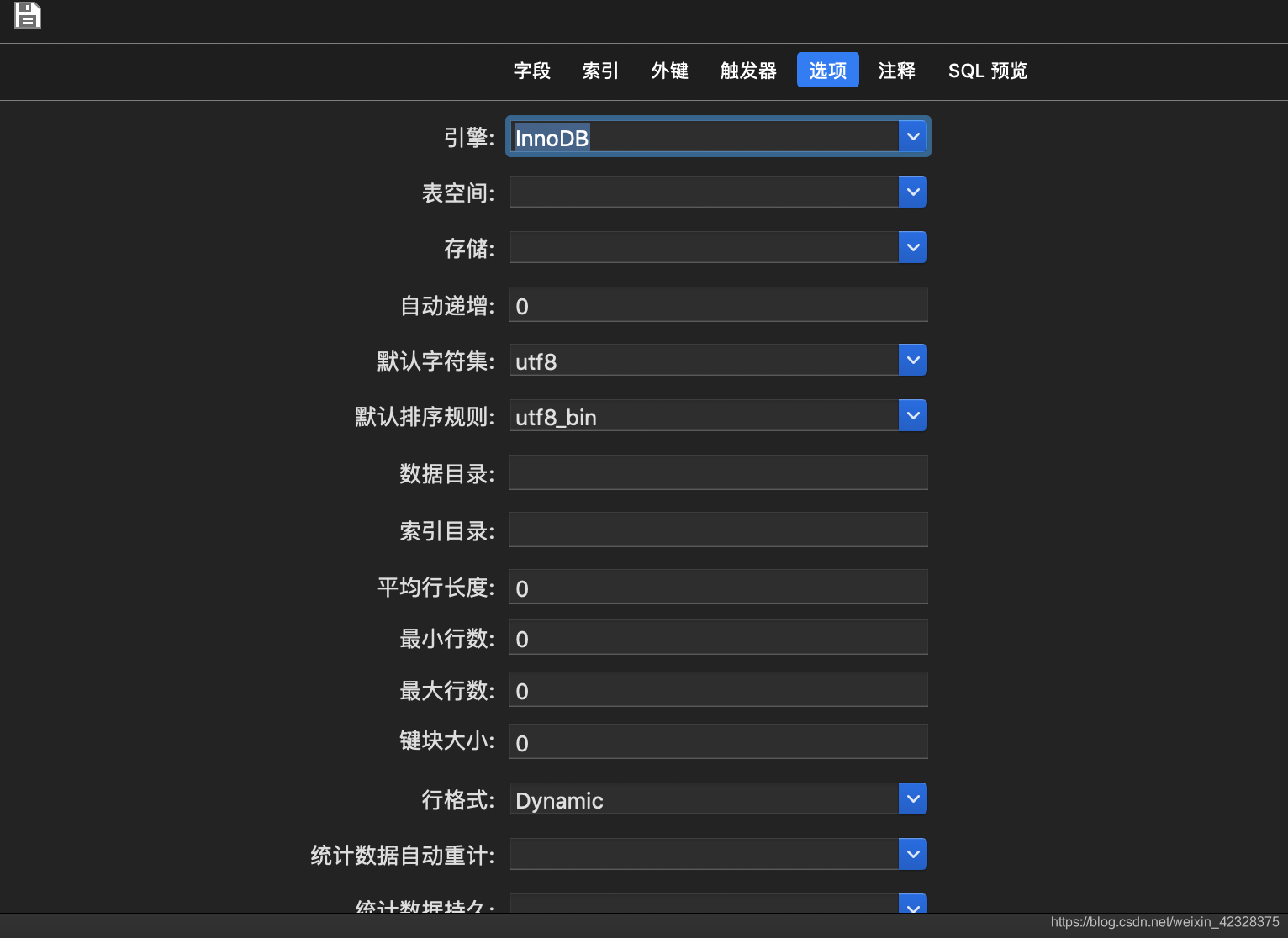Click the 最大行数 input field
1288x938 pixels.
718,689
